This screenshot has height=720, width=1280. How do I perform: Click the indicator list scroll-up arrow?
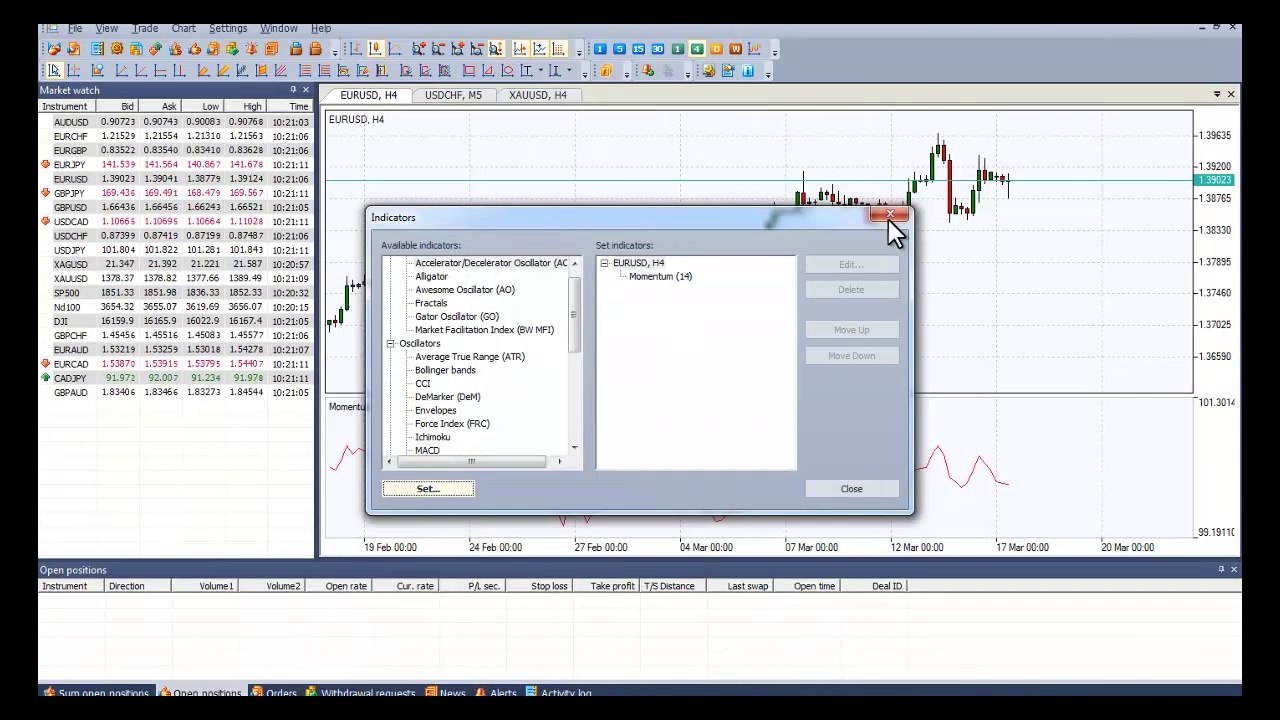click(574, 263)
